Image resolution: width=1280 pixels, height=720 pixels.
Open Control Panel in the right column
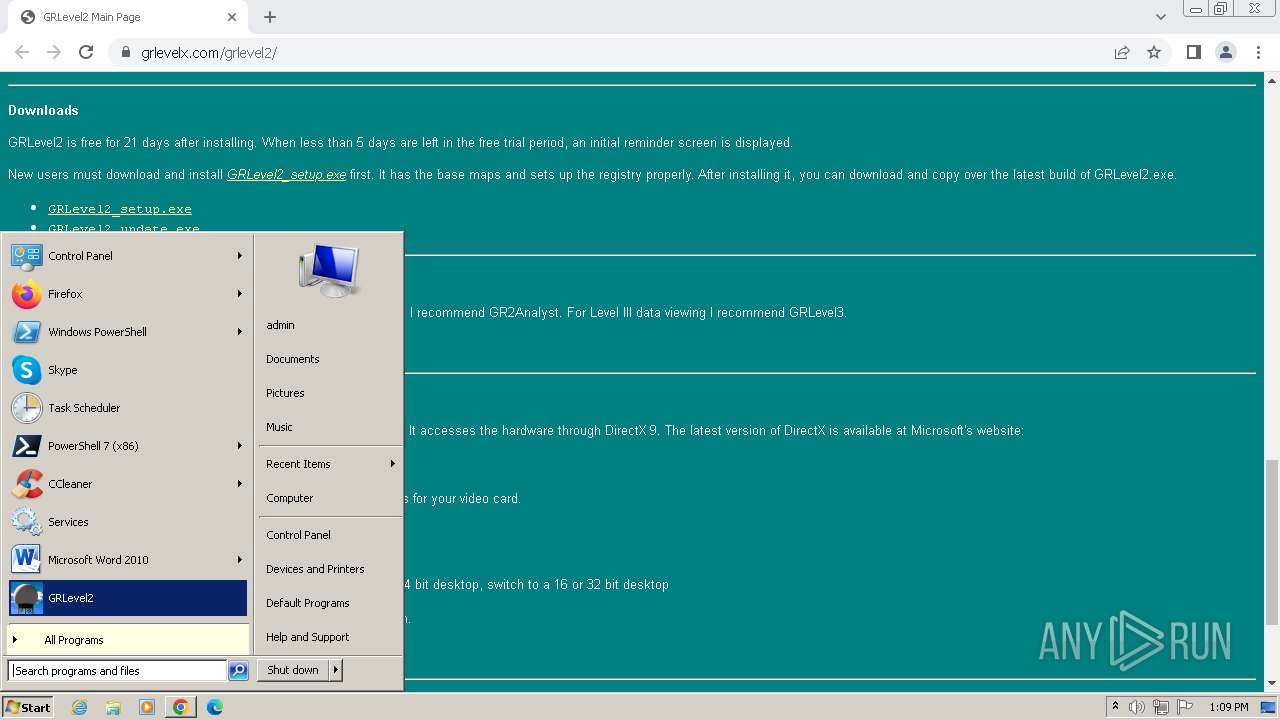click(298, 535)
